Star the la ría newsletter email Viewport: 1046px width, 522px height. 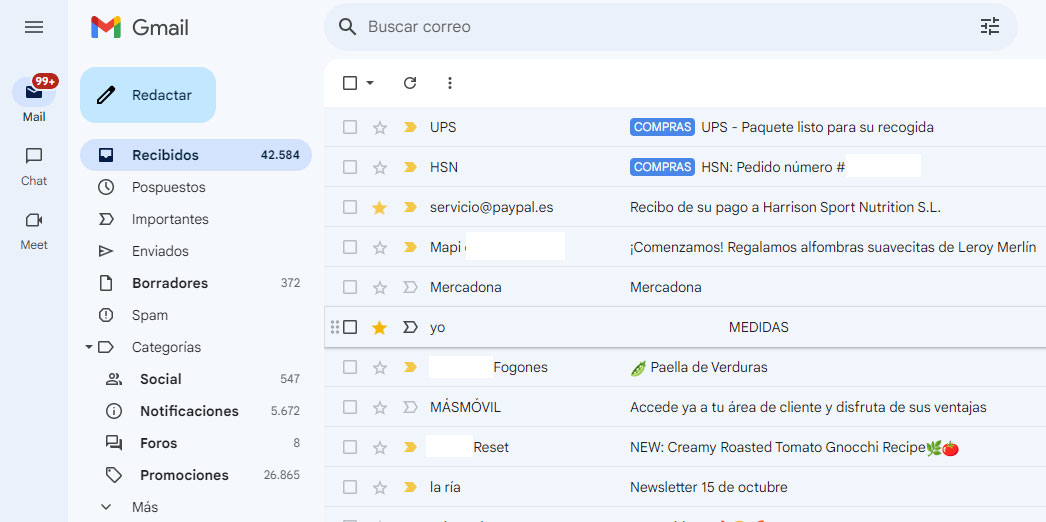pyautogui.click(x=380, y=487)
